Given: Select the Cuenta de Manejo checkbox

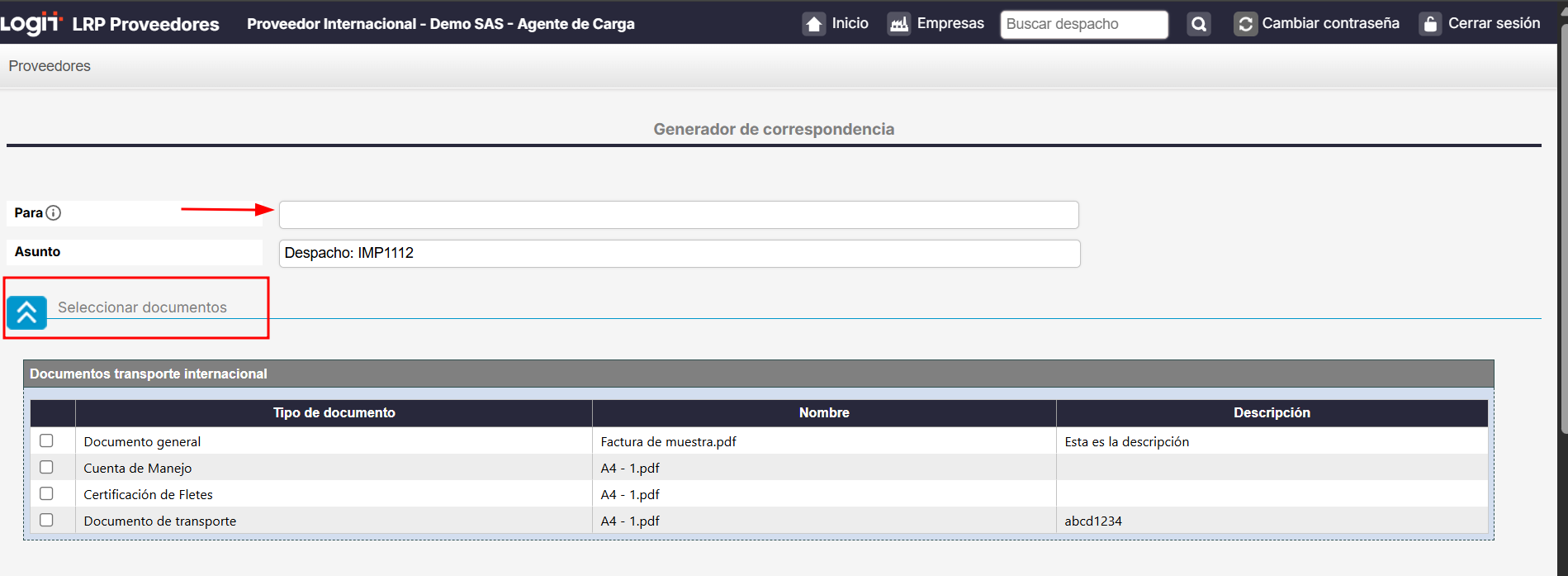Looking at the screenshot, I should point(47,468).
